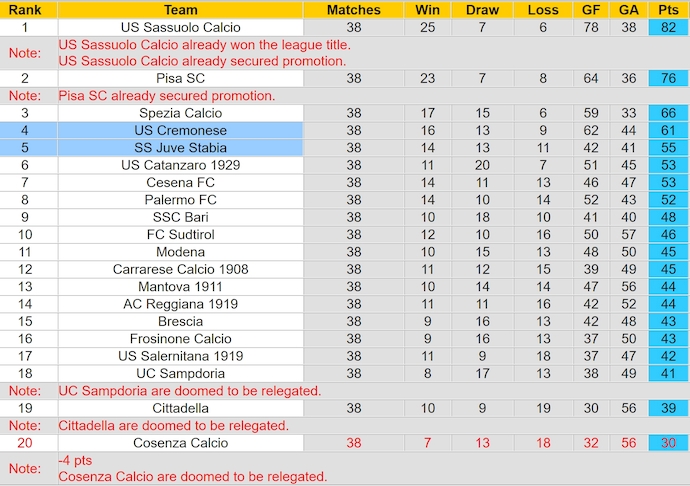The image size is (690, 486).
Task: Click the US Sassuolo Calcio team name
Action: (180, 27)
